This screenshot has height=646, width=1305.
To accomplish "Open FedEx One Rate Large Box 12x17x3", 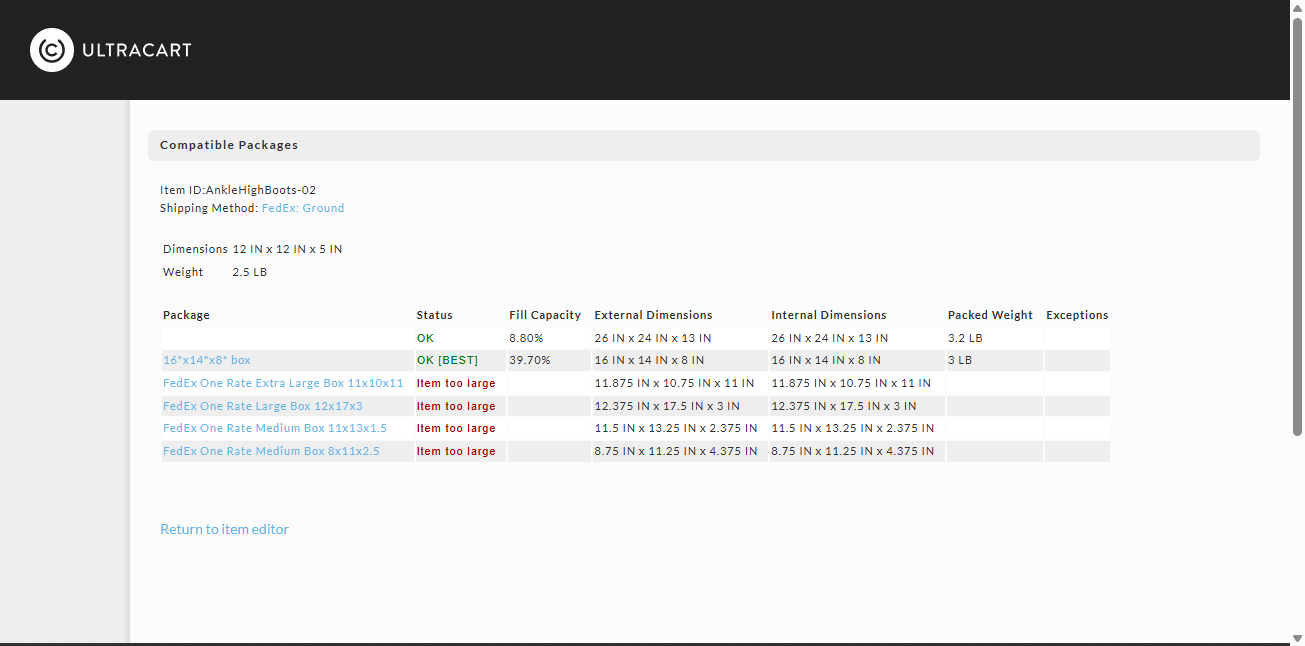I will click(263, 406).
